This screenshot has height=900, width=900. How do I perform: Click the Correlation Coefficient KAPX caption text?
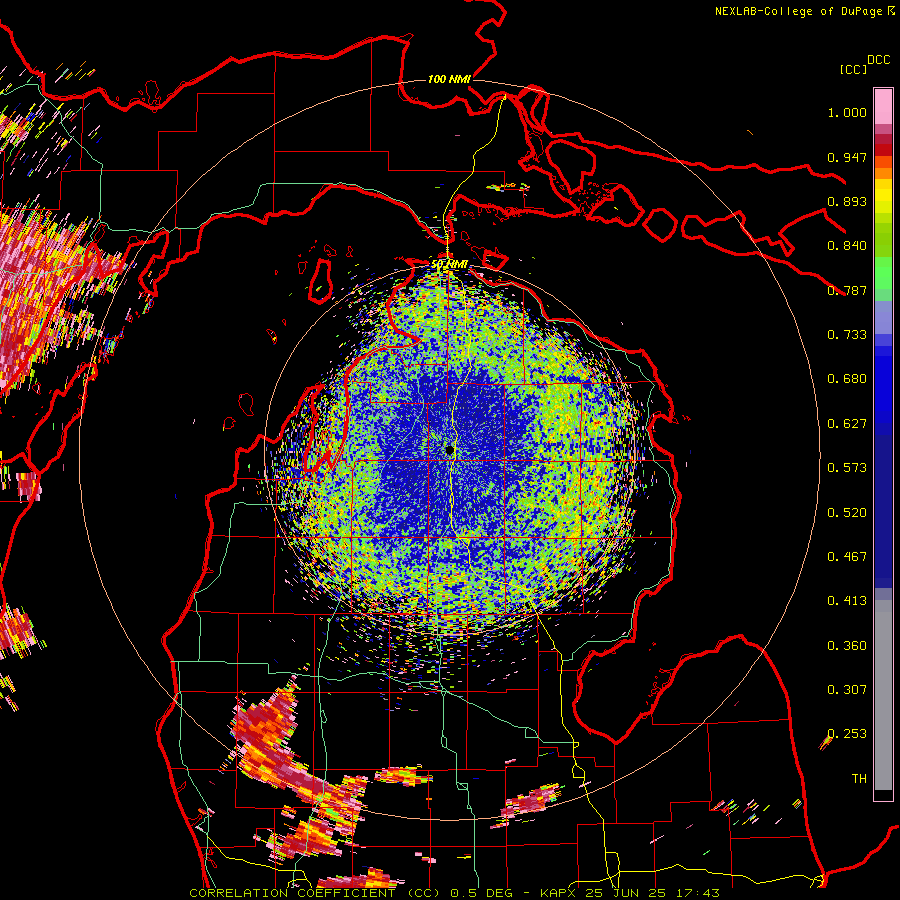point(454,893)
